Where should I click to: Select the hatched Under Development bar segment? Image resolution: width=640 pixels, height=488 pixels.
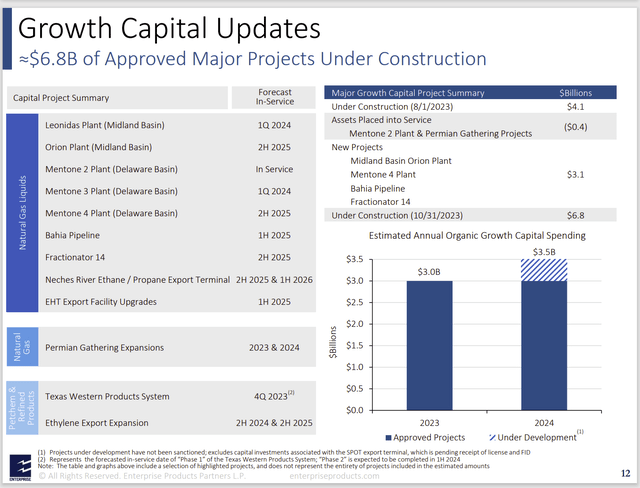pyautogui.click(x=544, y=270)
